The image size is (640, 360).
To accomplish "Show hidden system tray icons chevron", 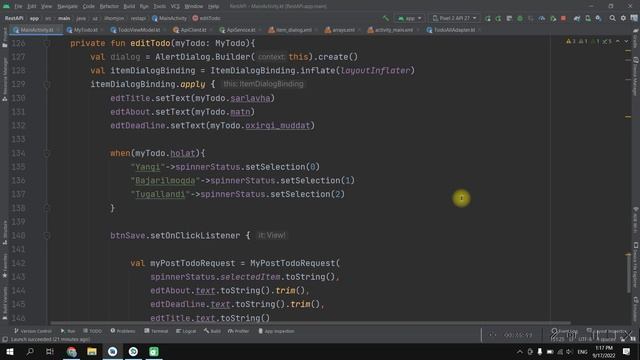I will click(520, 351).
